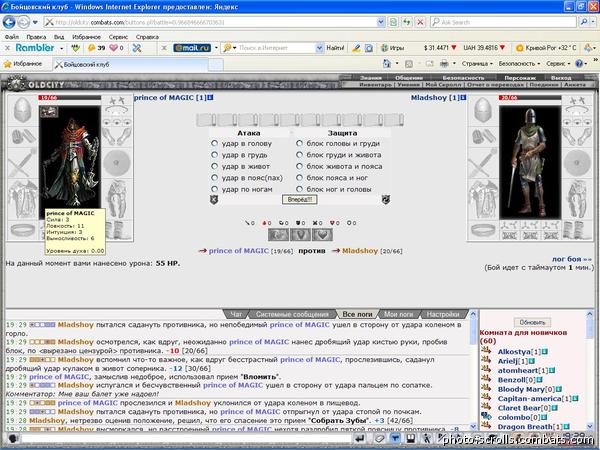Go back with the IE back arrow
This screenshot has width=600, height=450.
point(9,22)
